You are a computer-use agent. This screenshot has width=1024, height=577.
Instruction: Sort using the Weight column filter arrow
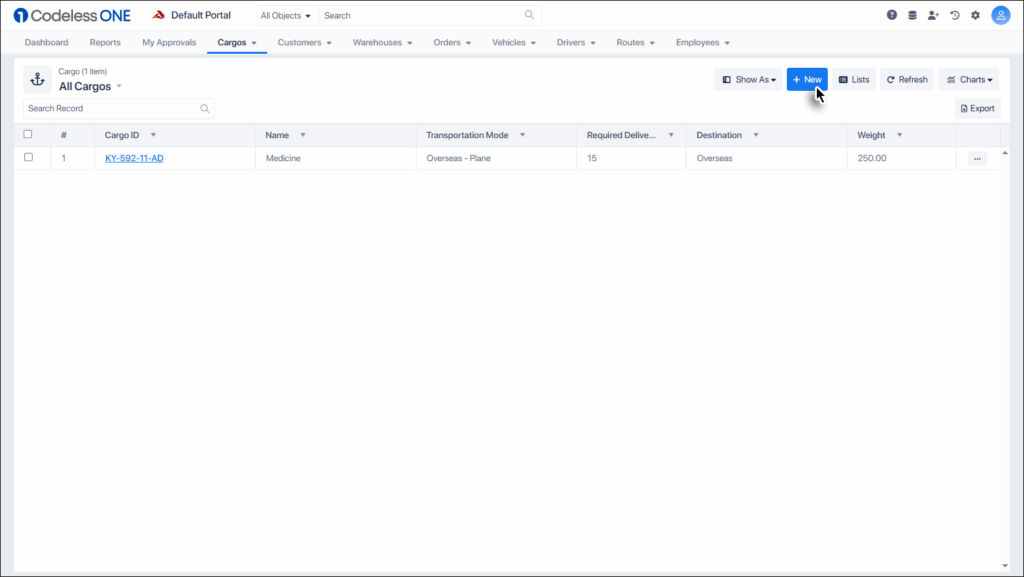click(x=898, y=134)
